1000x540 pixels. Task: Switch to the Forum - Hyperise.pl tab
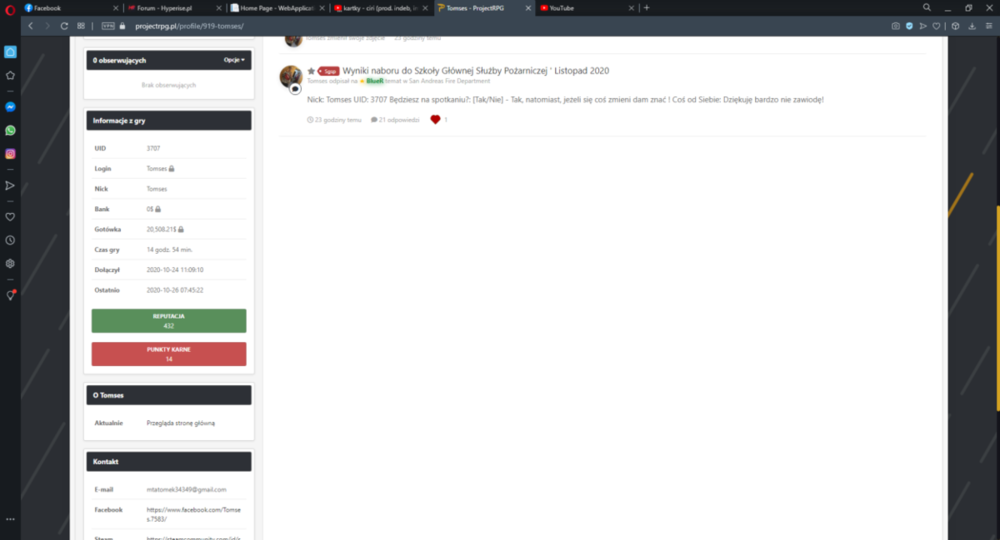click(169, 8)
